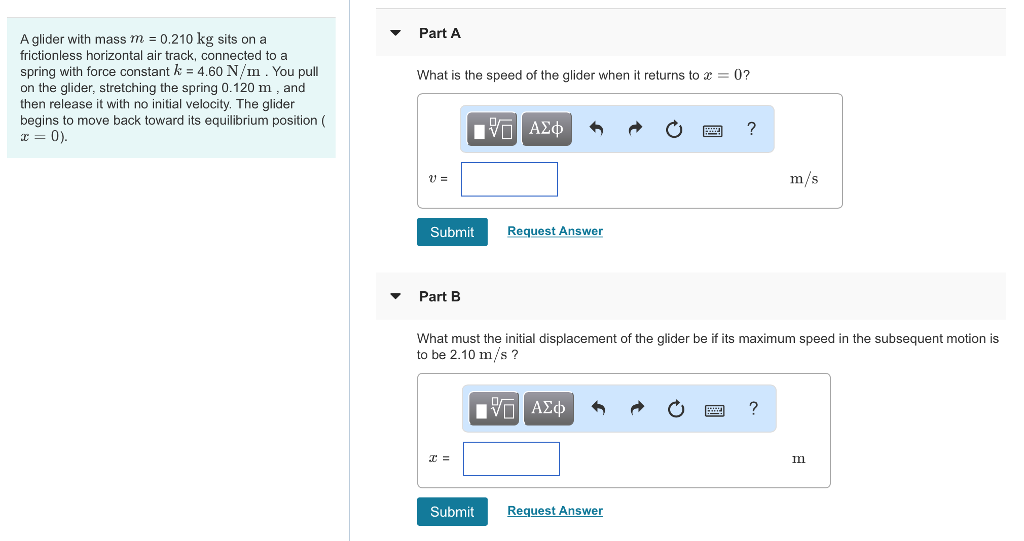Image resolution: width=1024 pixels, height=541 pixels.
Task: Open Greek symbols menu in Part B
Action: pyautogui.click(x=548, y=408)
